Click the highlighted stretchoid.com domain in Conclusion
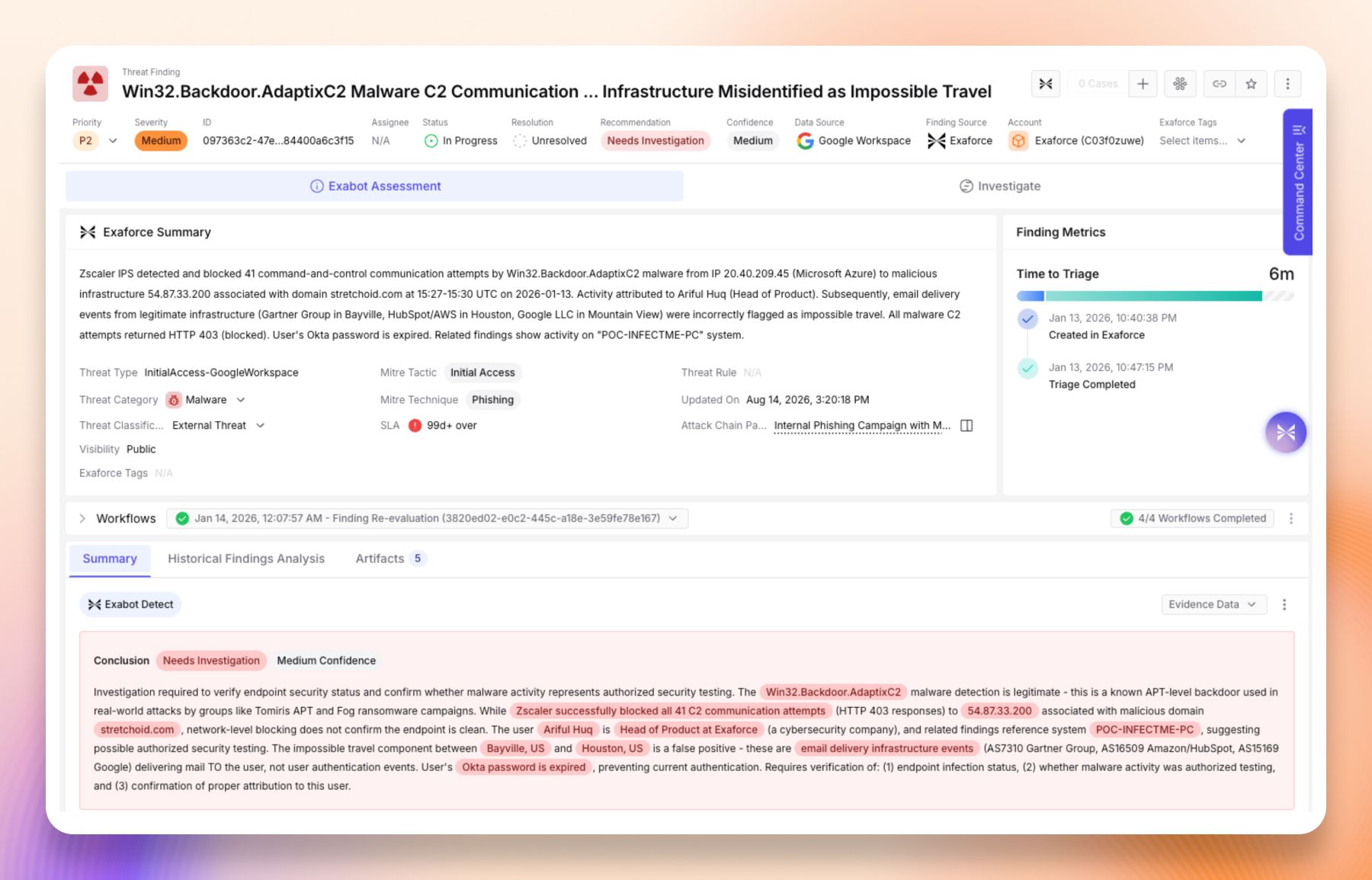 (x=137, y=730)
